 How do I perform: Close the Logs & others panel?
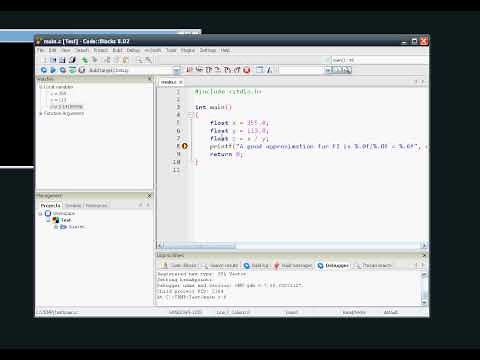[x=424, y=255]
